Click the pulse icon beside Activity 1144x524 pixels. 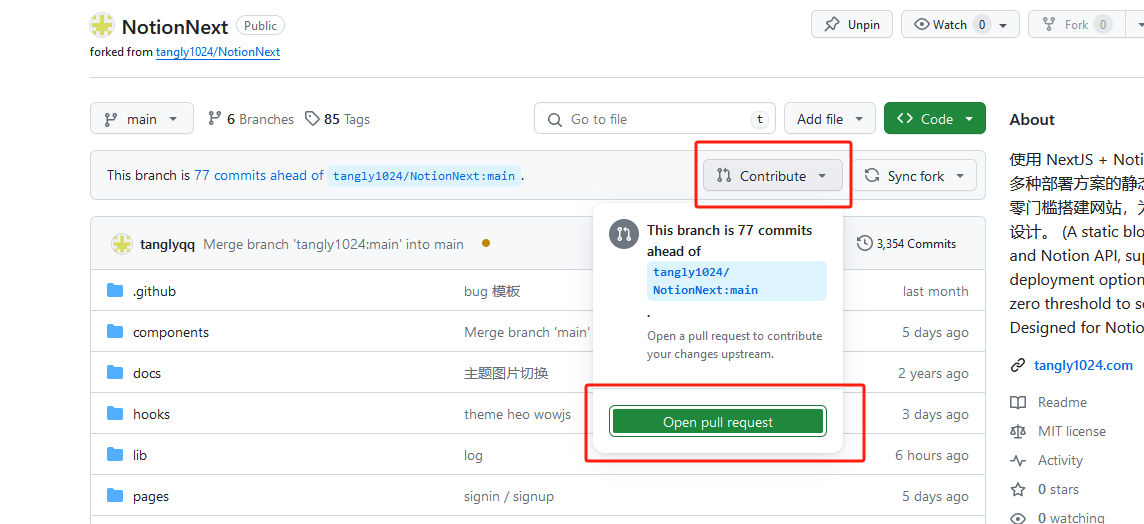(1018, 461)
